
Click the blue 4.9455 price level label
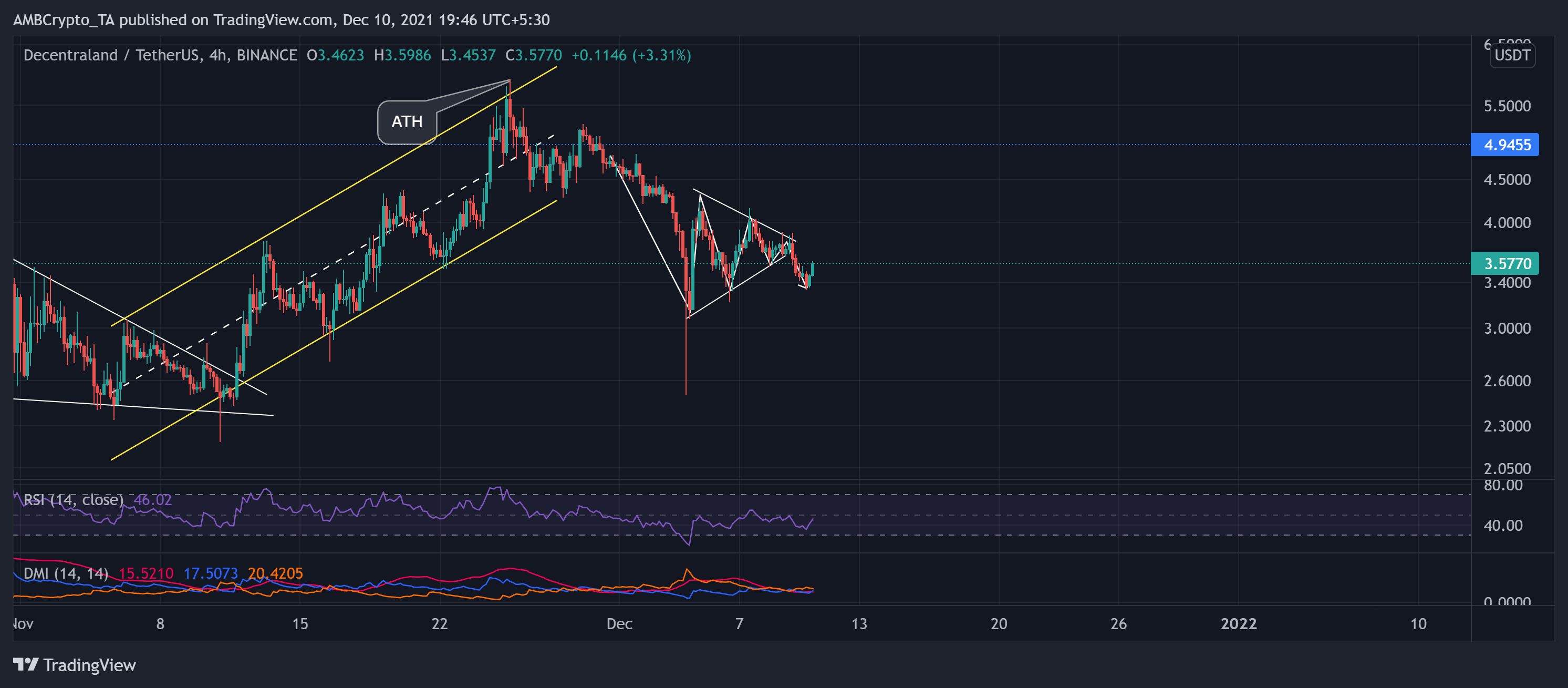point(1504,145)
